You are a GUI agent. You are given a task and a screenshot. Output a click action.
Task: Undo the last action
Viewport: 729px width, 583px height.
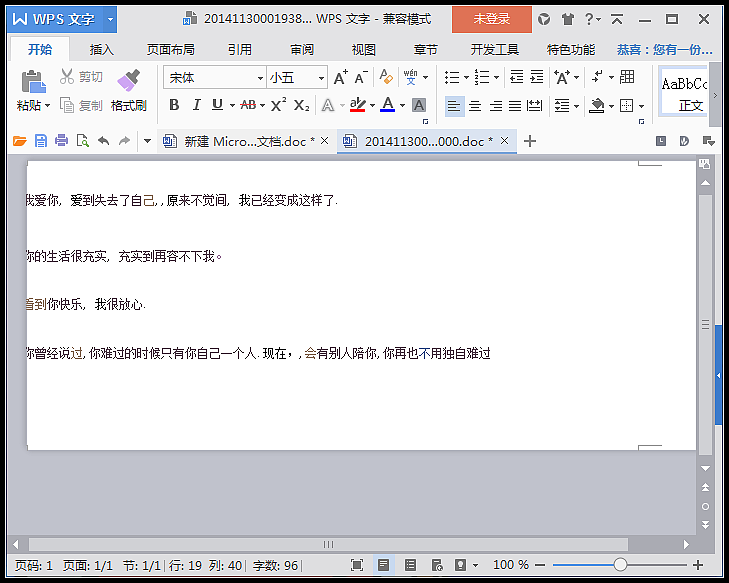(104, 141)
